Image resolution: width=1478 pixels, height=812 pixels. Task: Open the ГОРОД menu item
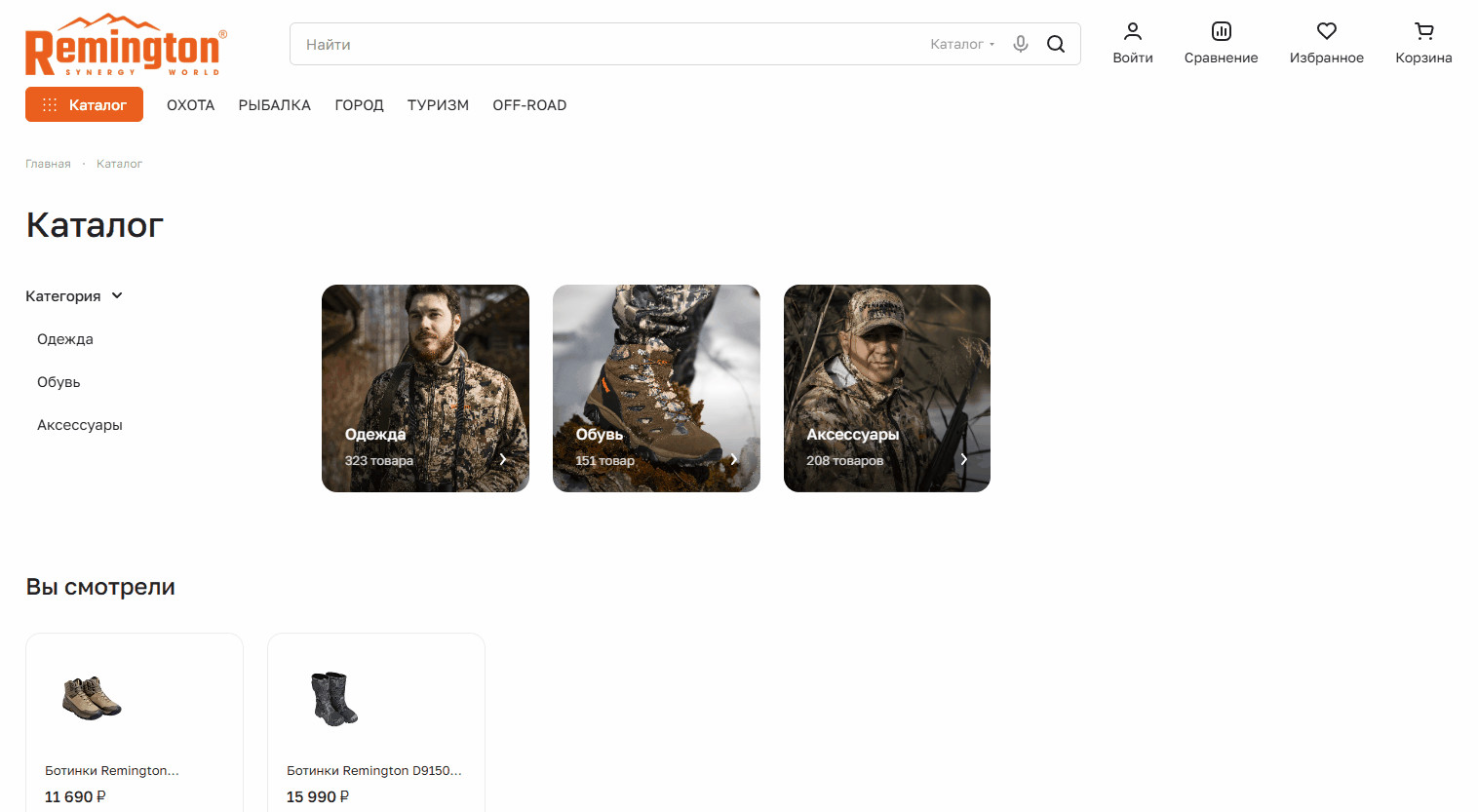360,105
